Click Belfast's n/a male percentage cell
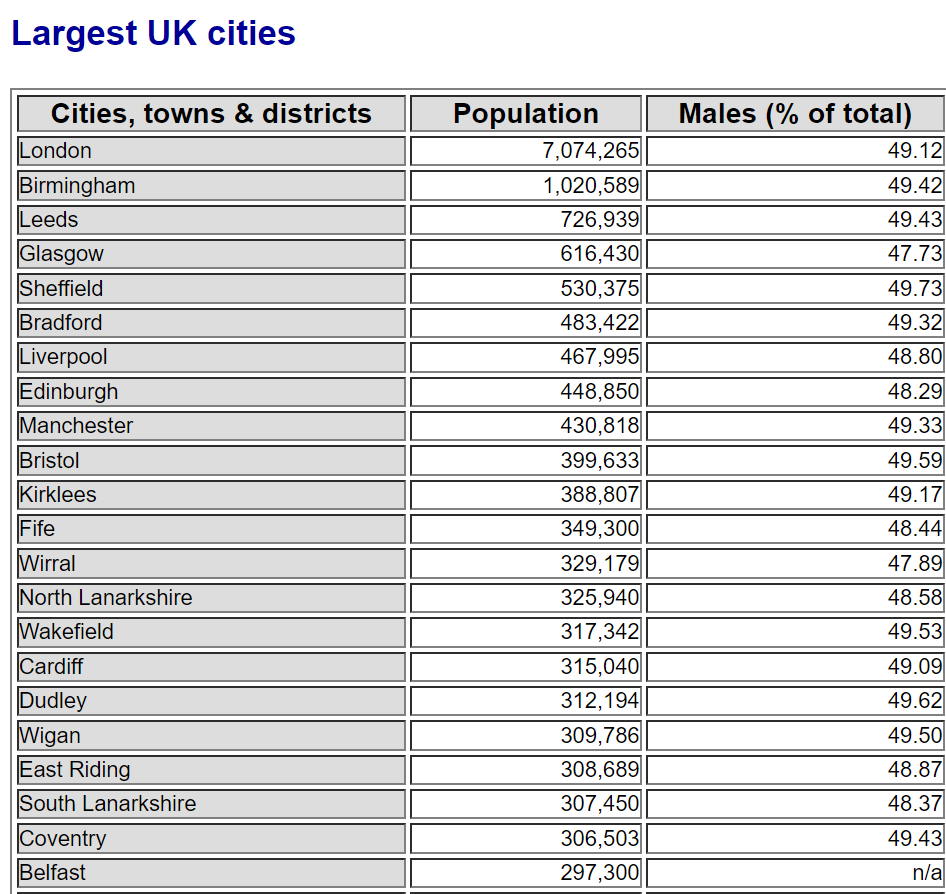Viewport: 946px width, 894px height. pyautogui.click(x=795, y=873)
